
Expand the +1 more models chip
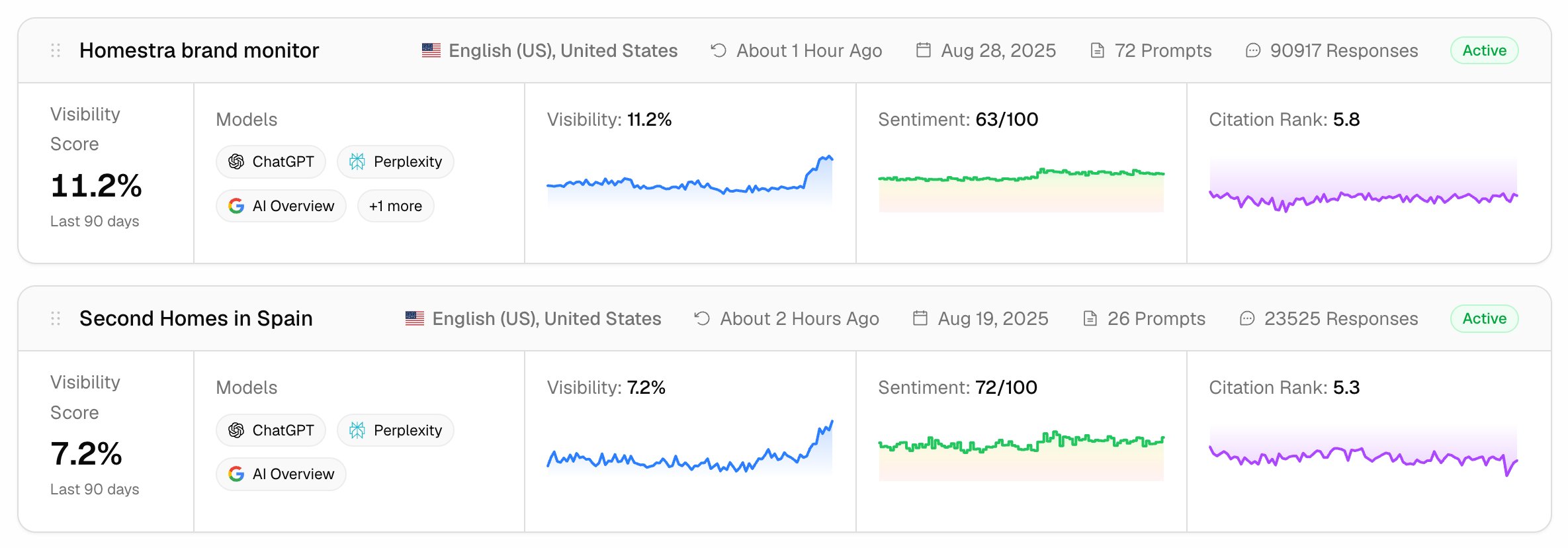point(396,206)
